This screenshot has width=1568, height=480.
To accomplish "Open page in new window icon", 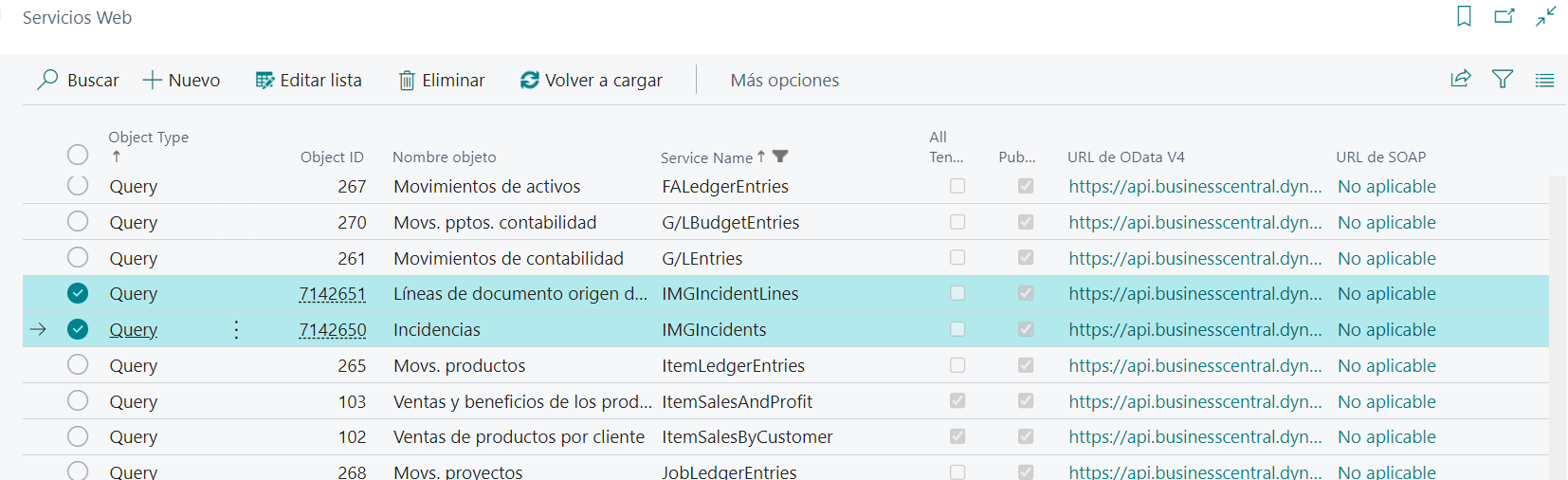I will 1504,16.
